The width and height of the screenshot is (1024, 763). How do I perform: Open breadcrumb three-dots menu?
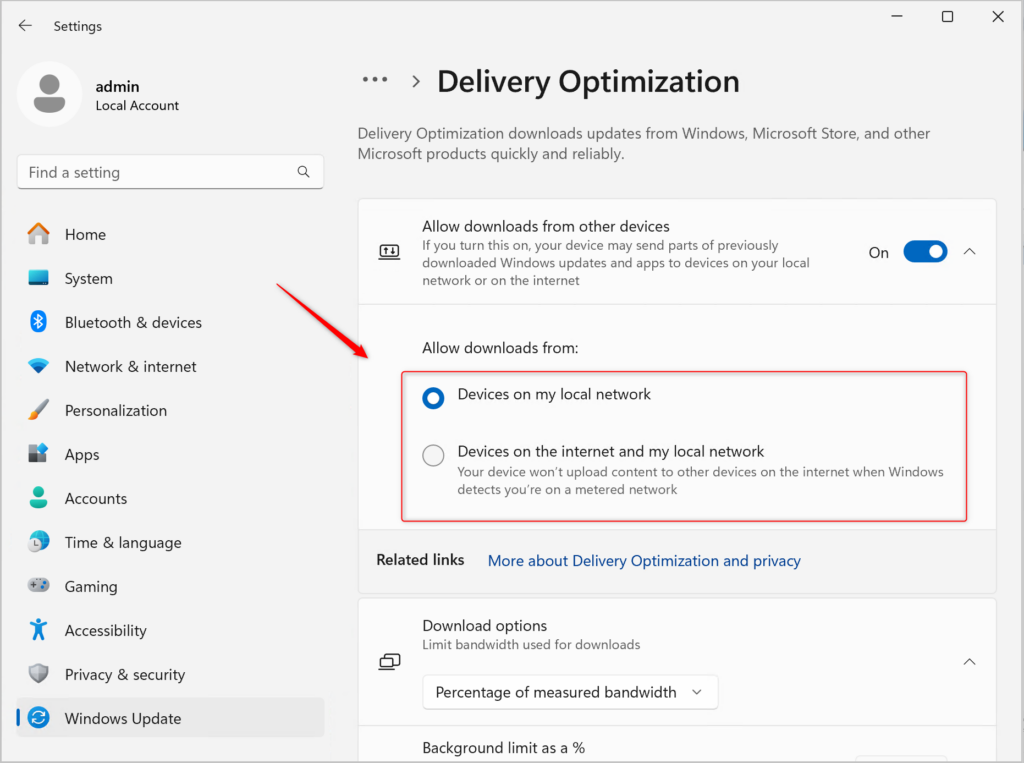point(375,80)
